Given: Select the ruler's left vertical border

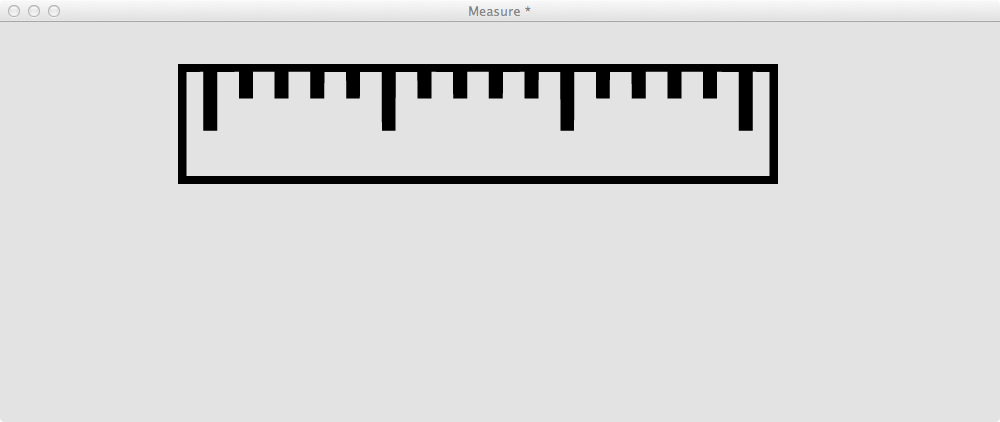Looking at the screenshot, I should coord(182,124).
